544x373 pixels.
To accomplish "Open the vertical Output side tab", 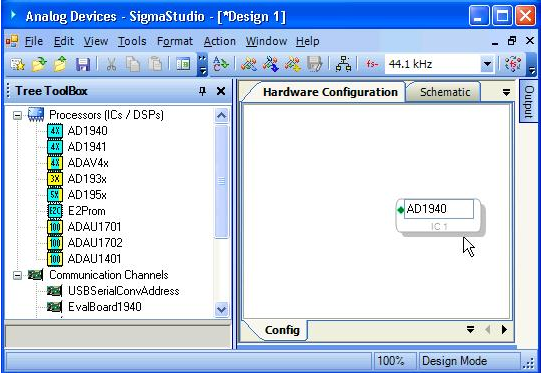I will click(x=528, y=101).
